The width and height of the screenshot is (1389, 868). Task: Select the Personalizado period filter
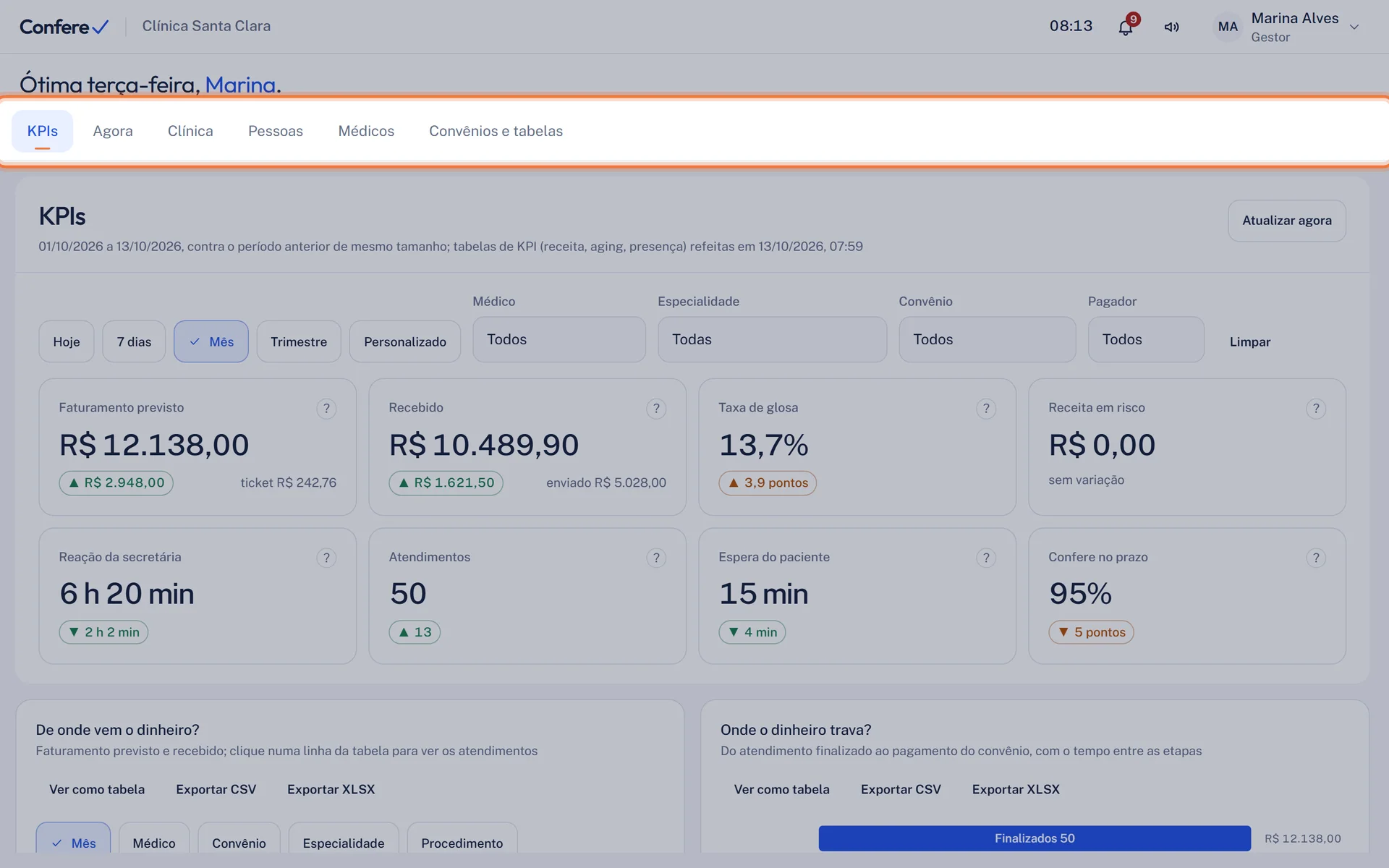coord(405,341)
